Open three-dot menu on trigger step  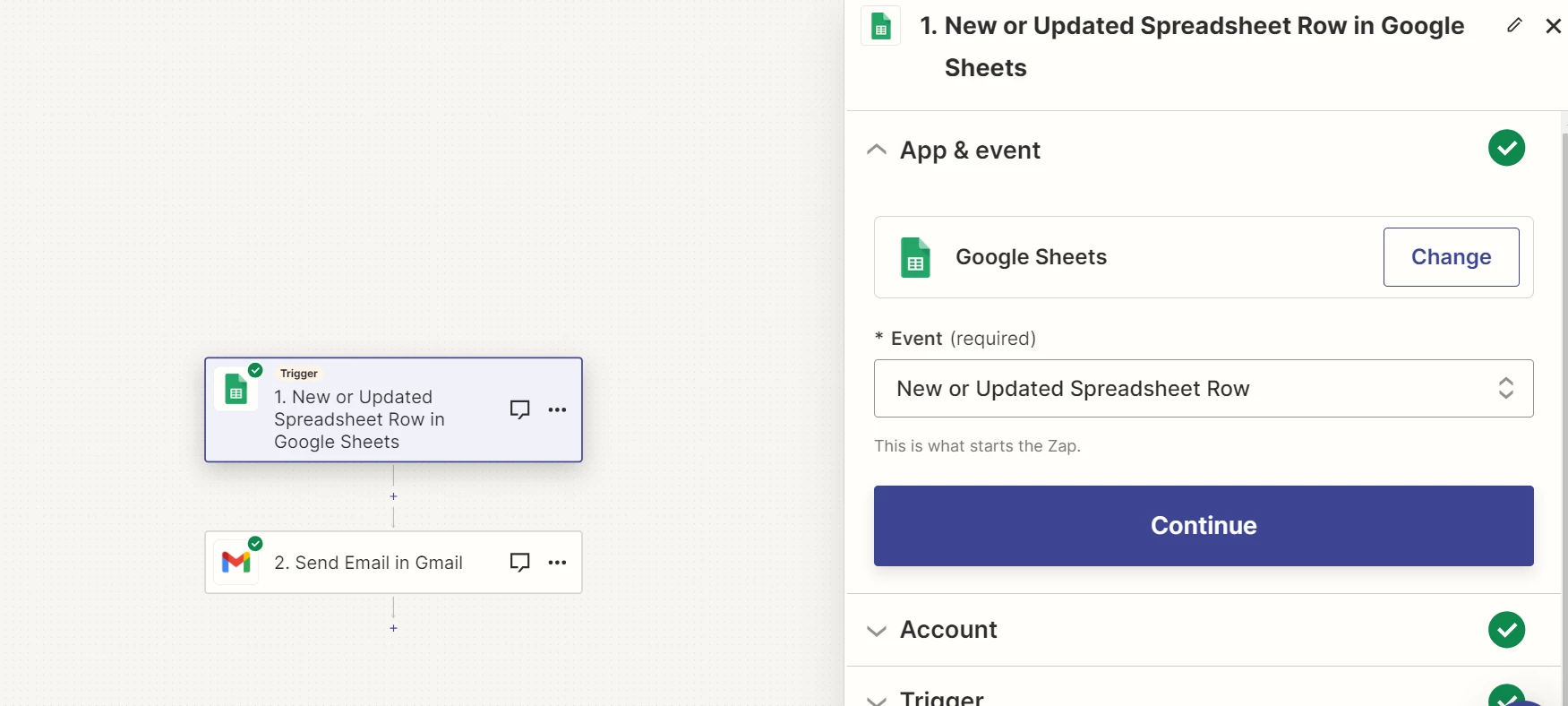[x=557, y=409]
